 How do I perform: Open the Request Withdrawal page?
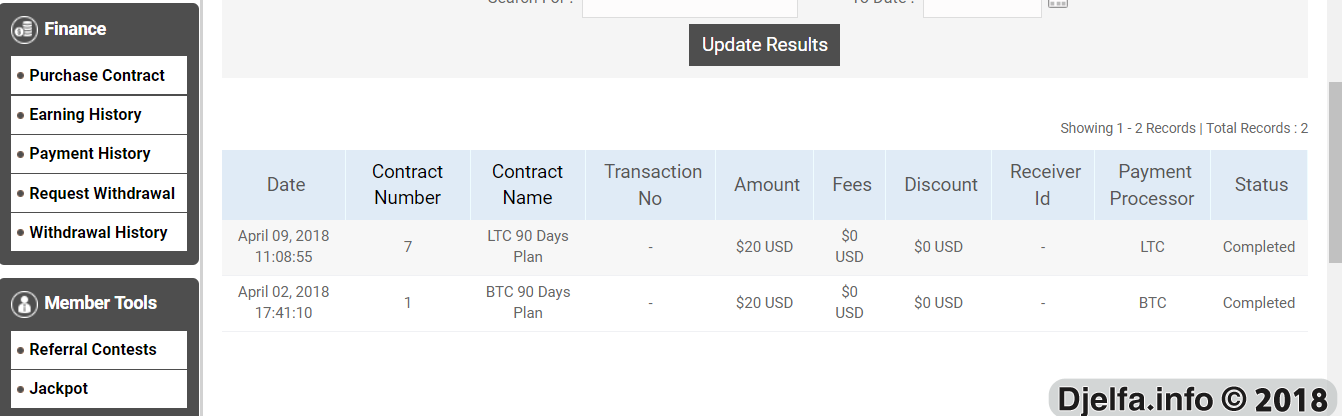pos(99,193)
